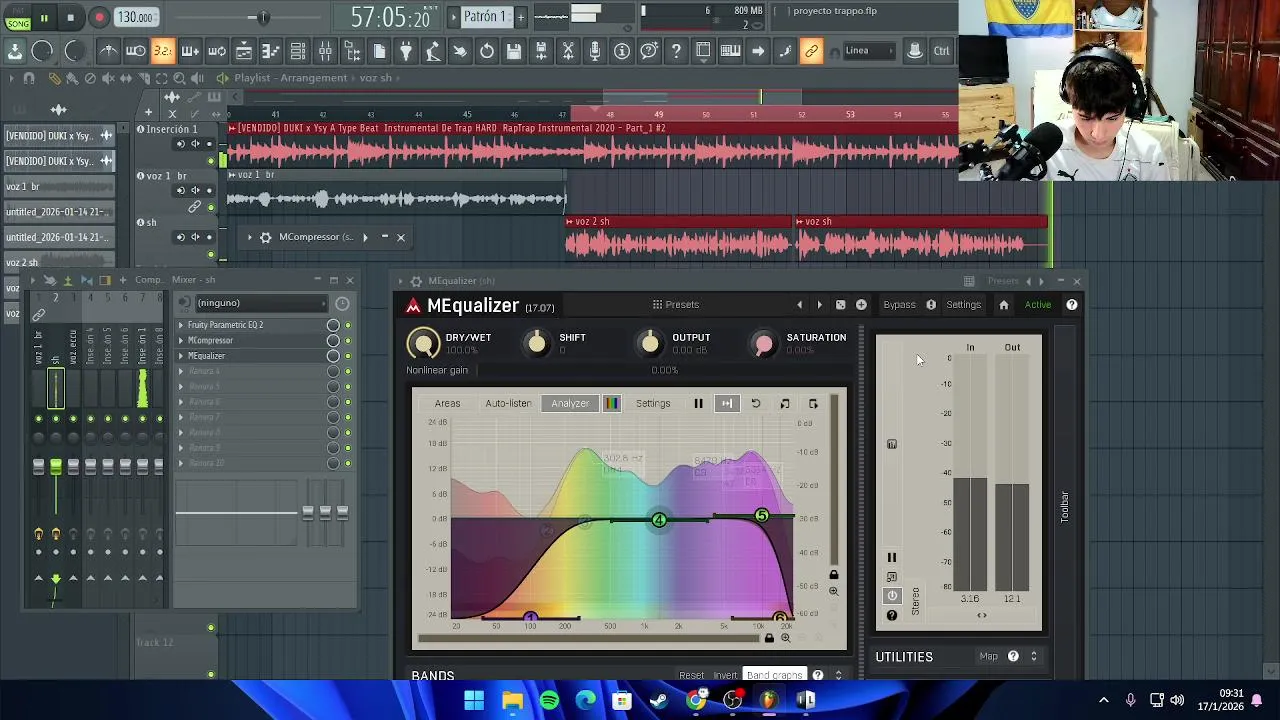Disable Fruity Parametric EQ 2 green LED

348,325
